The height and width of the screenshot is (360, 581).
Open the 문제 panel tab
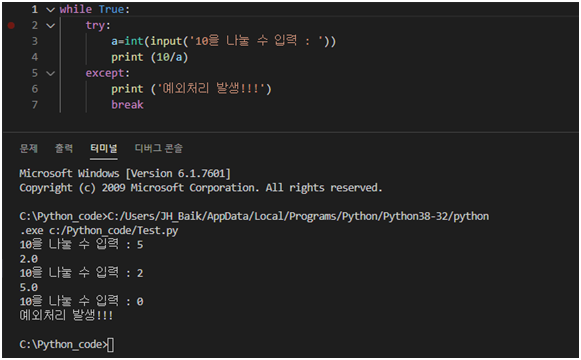click(x=29, y=149)
